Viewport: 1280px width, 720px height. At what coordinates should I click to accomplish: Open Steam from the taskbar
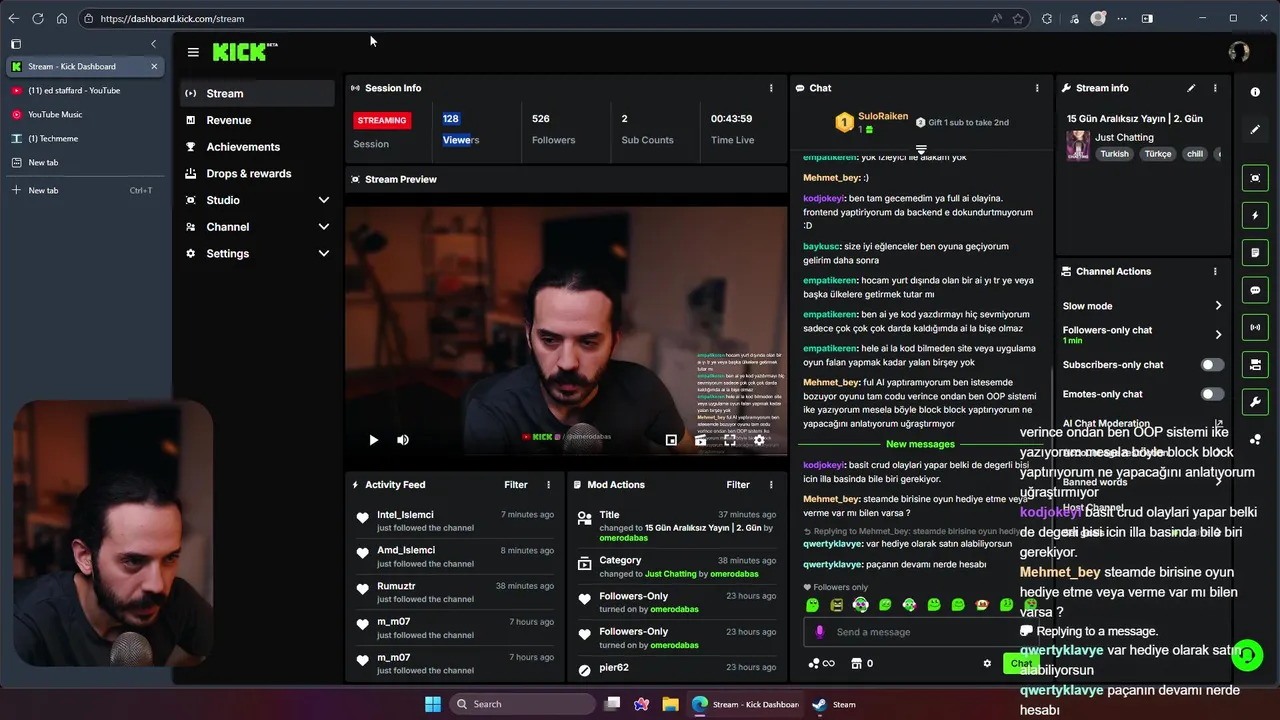[835, 704]
